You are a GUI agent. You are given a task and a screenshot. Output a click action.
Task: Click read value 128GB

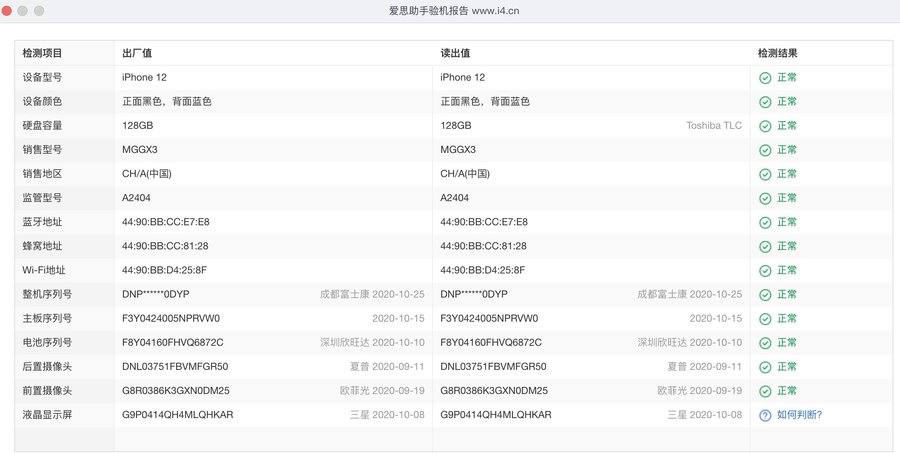[x=456, y=125]
